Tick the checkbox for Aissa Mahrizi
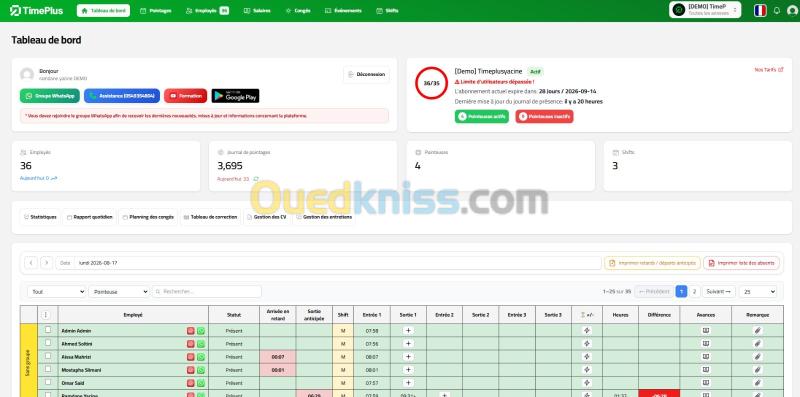 tap(48, 356)
